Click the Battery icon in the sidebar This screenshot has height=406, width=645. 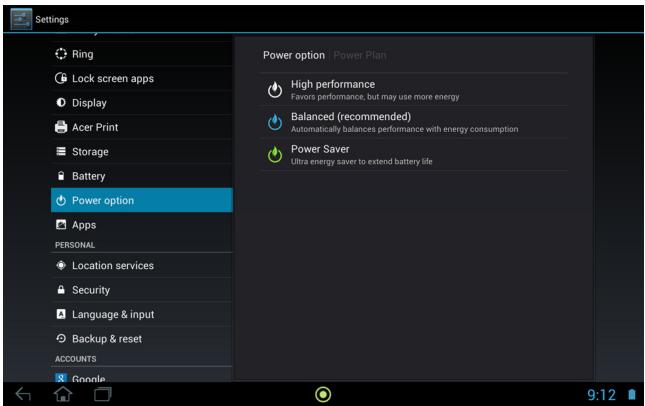[61, 176]
